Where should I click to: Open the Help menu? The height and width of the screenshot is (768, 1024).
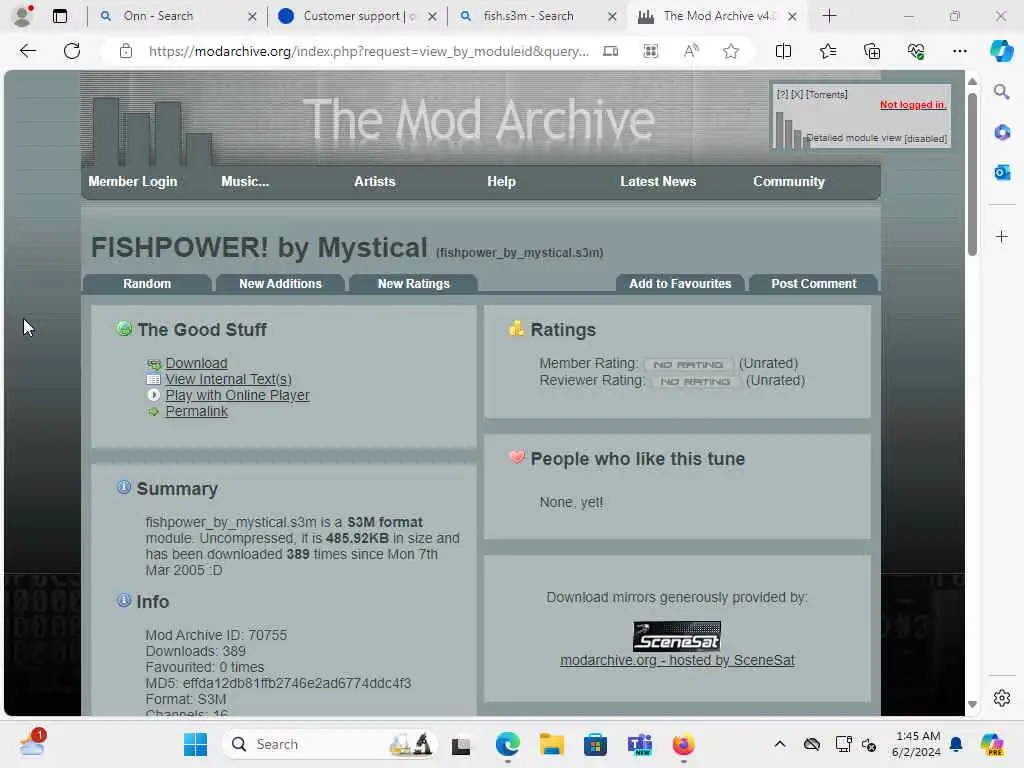502,182
